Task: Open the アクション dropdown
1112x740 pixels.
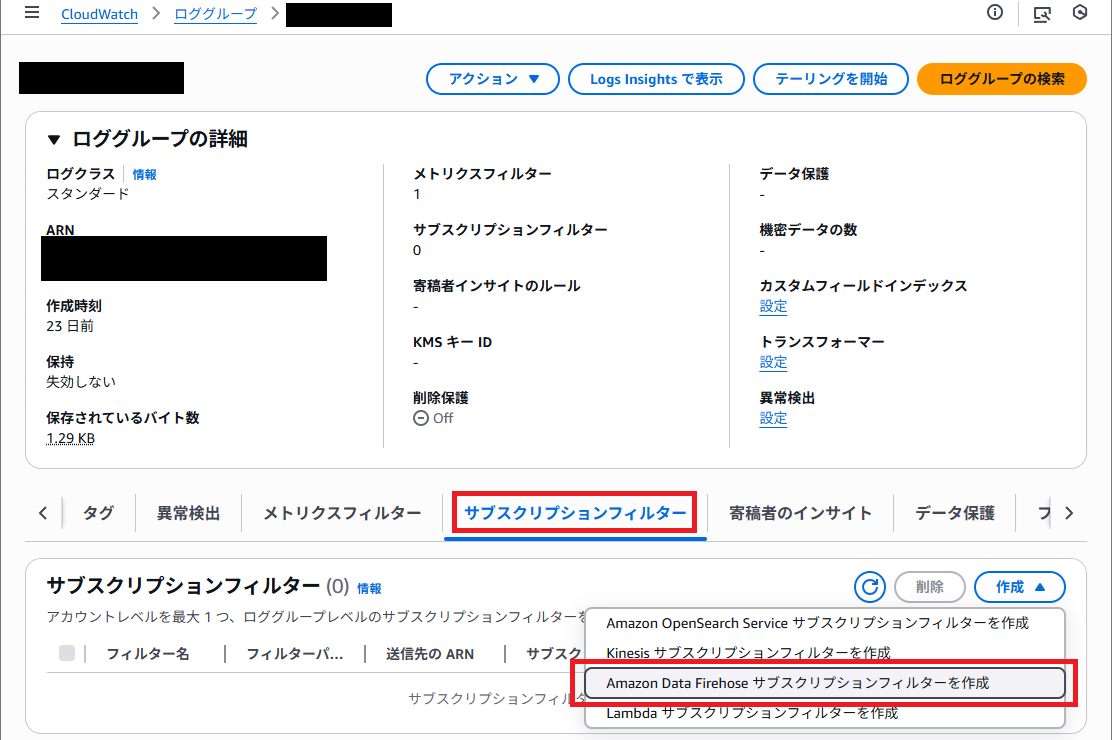Action: pyautogui.click(x=493, y=79)
